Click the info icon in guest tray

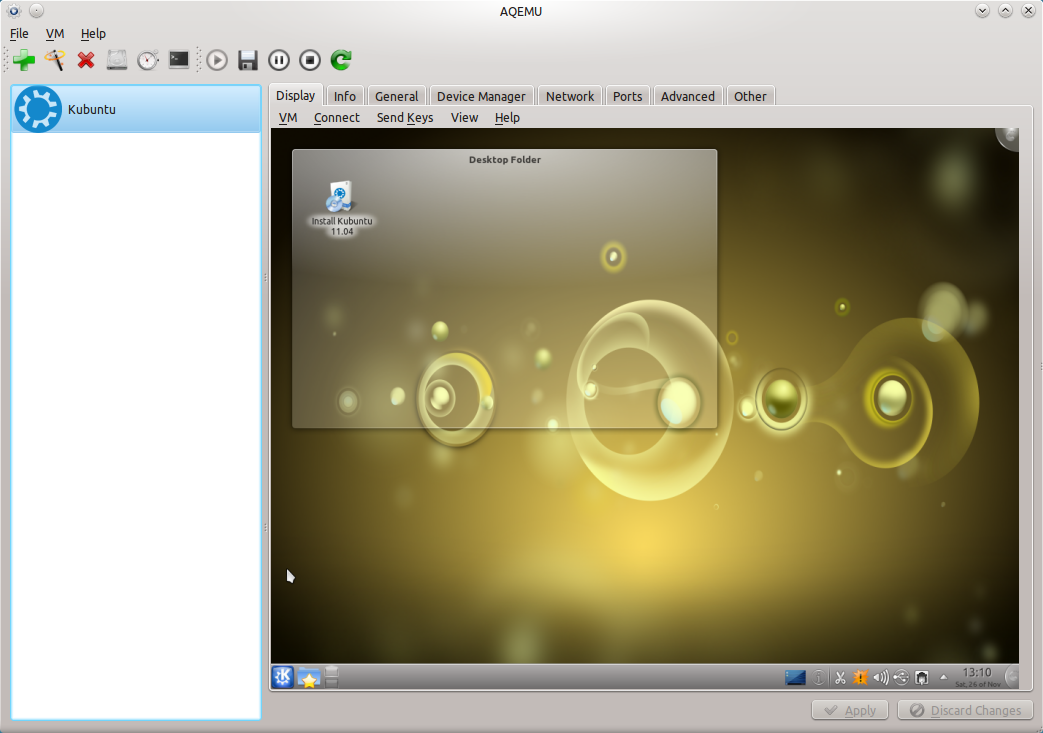[x=819, y=678]
